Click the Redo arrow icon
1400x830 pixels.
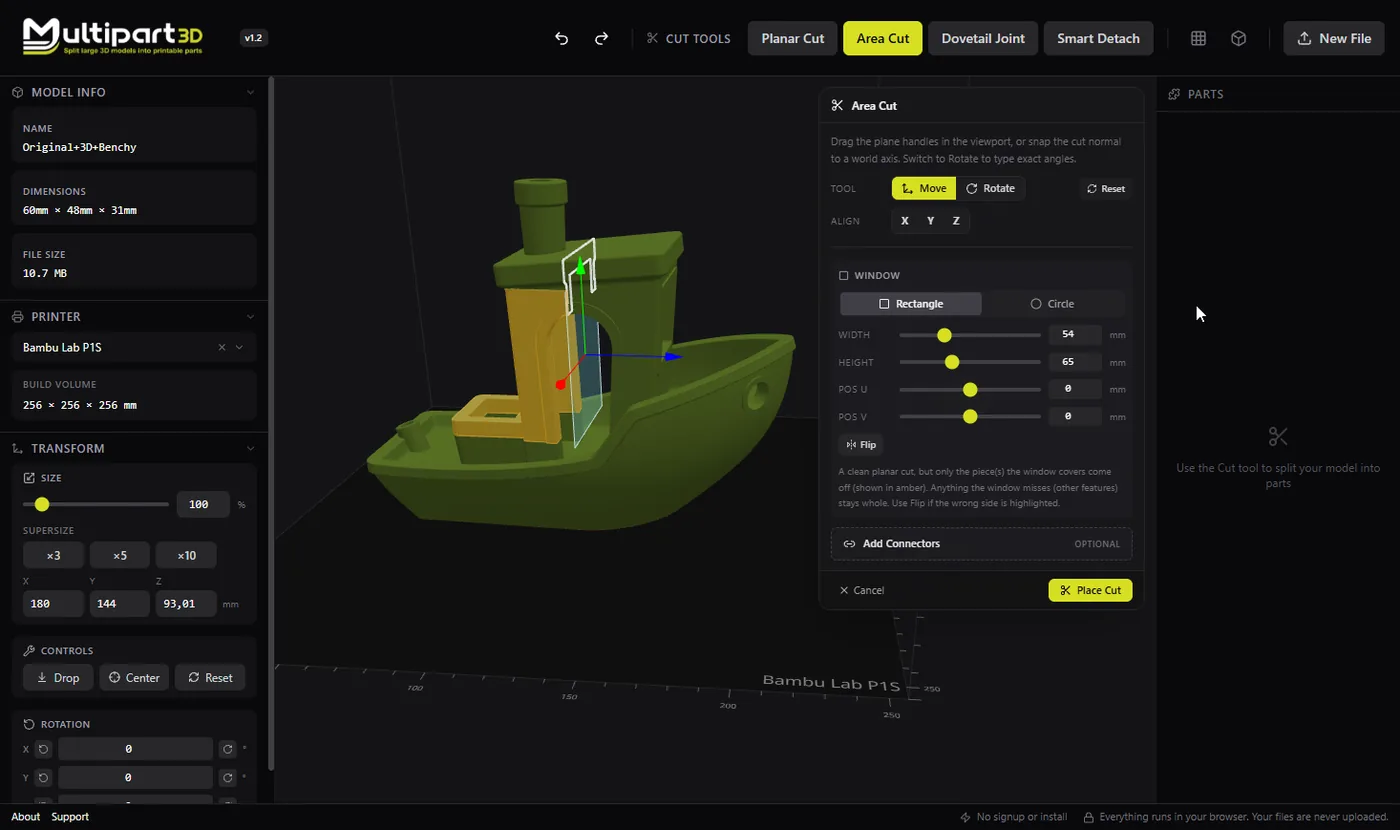pyautogui.click(x=602, y=38)
